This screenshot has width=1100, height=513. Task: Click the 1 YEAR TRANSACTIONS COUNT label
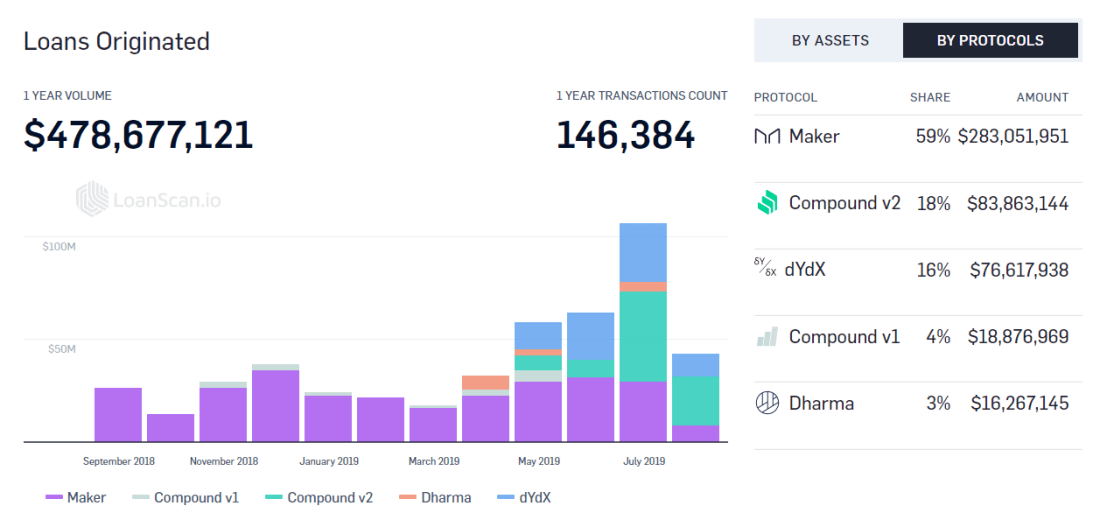642,96
